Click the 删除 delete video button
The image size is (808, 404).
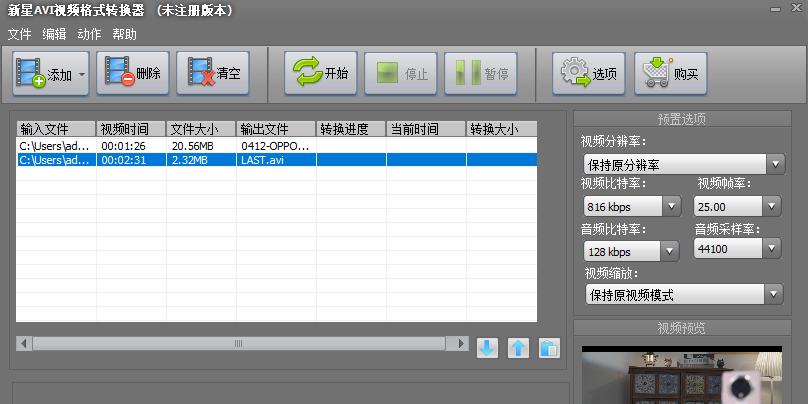click(x=133, y=73)
